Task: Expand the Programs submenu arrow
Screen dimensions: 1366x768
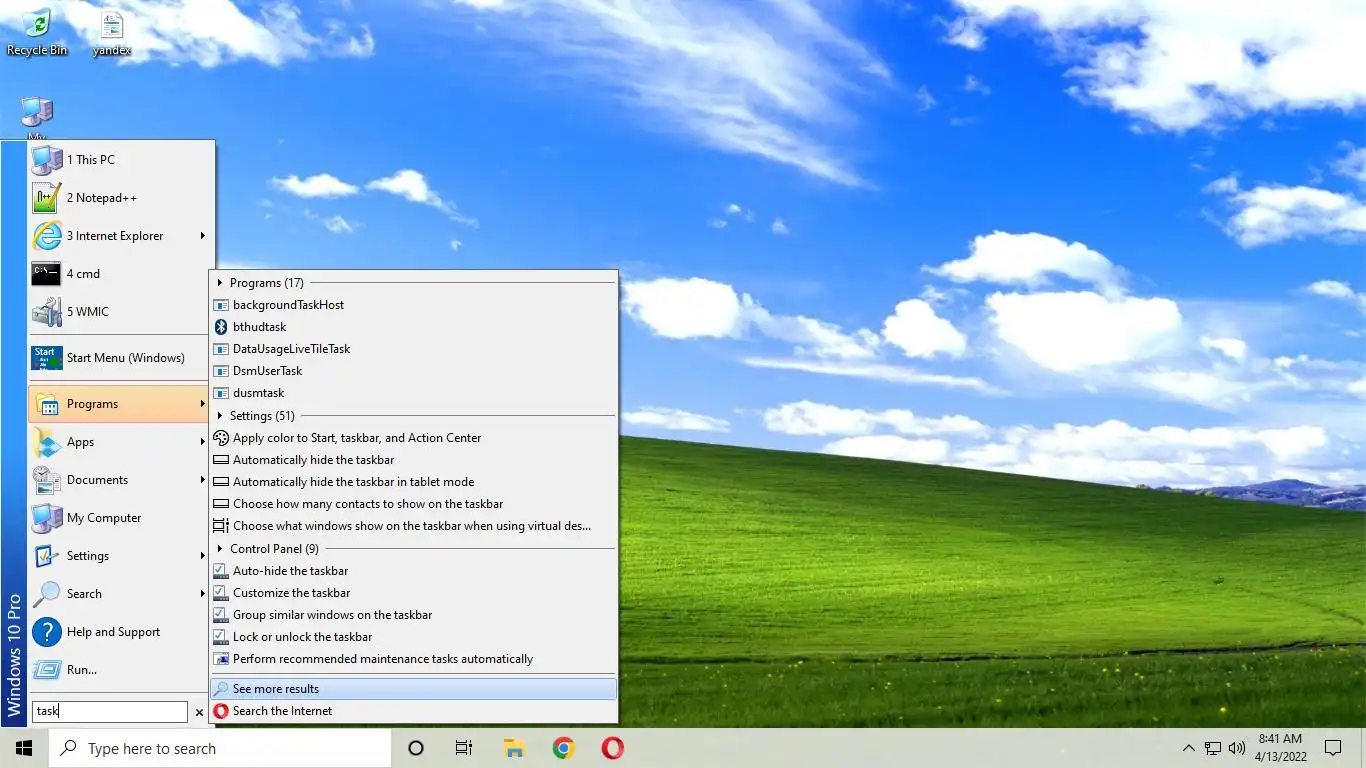Action: pos(202,404)
